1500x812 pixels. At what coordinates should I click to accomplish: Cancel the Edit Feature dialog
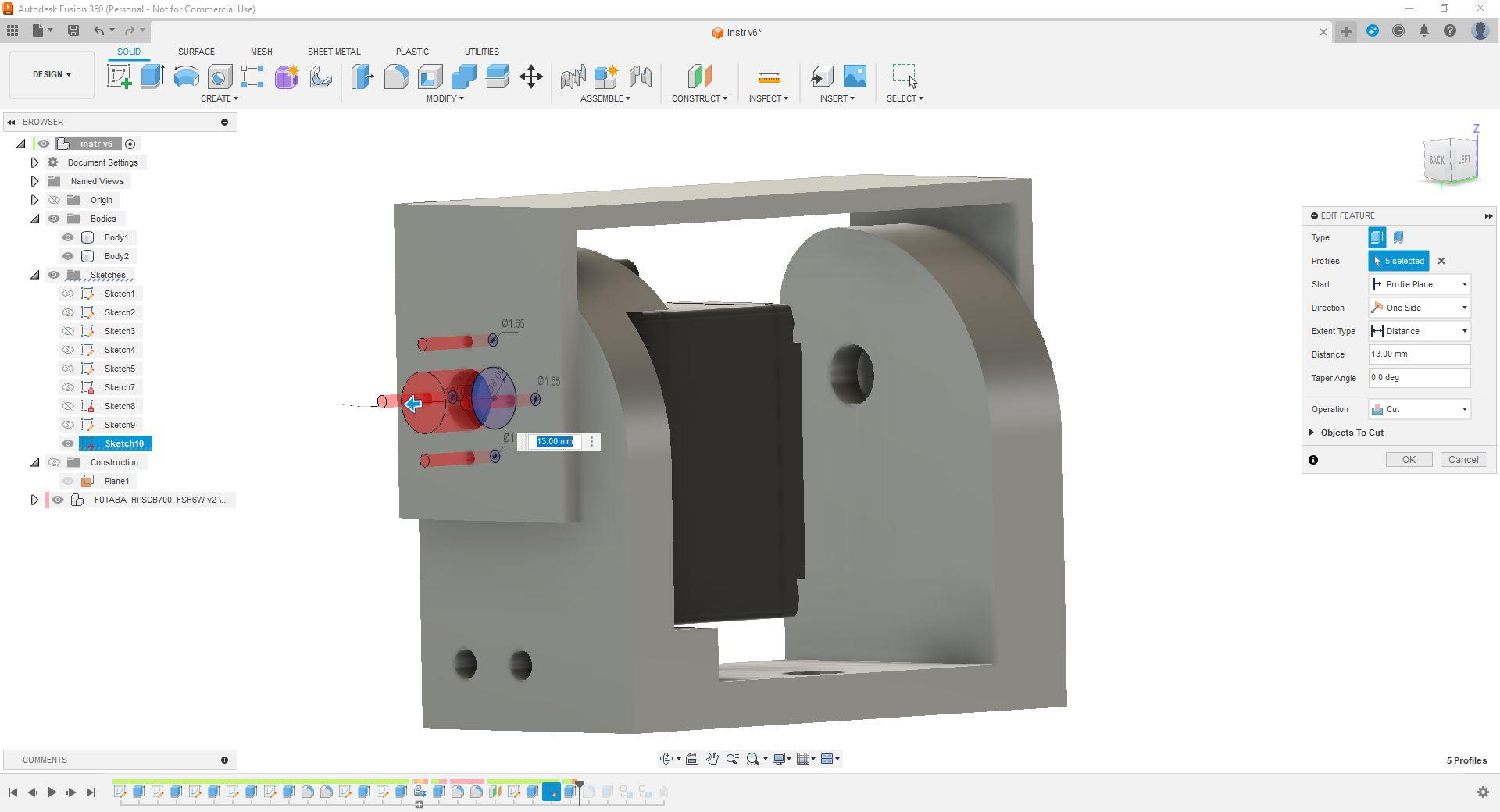[x=1463, y=460]
